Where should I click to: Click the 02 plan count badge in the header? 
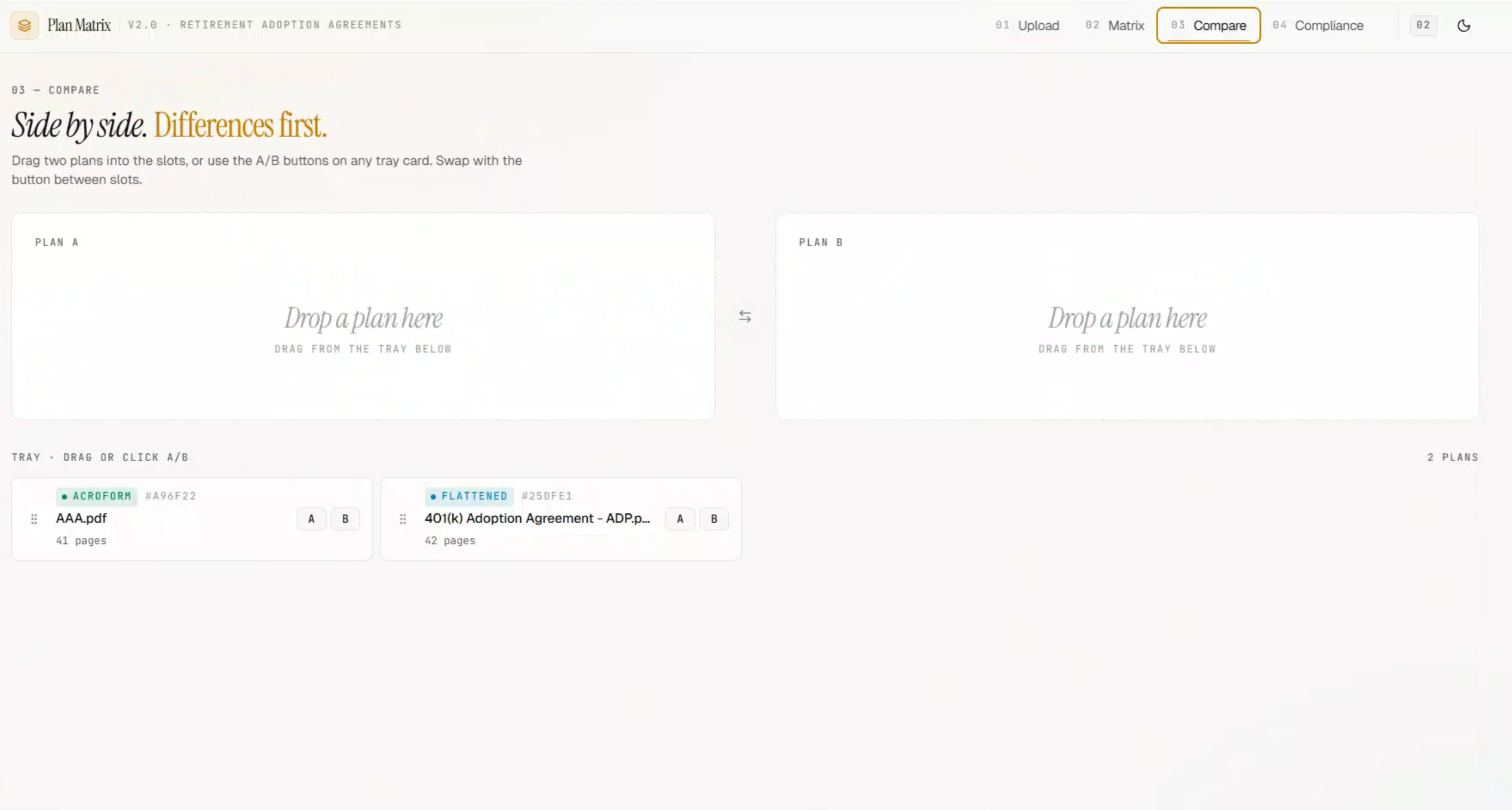(x=1423, y=25)
